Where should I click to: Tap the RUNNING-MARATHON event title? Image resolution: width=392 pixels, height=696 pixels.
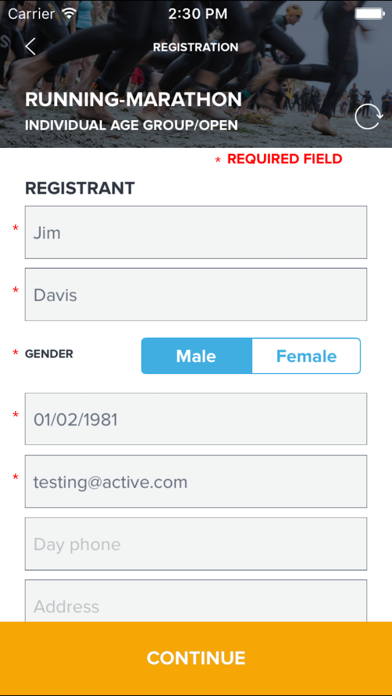[x=133, y=99]
